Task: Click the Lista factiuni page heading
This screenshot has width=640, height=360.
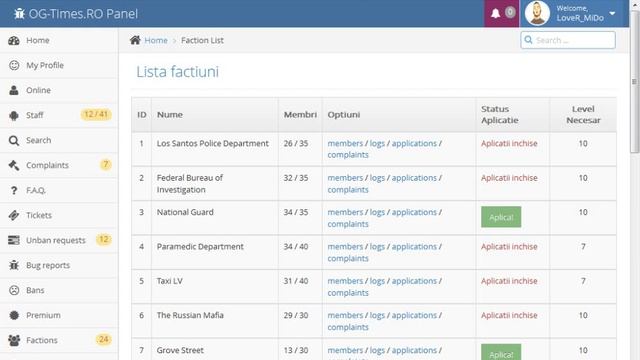Action: point(178,72)
